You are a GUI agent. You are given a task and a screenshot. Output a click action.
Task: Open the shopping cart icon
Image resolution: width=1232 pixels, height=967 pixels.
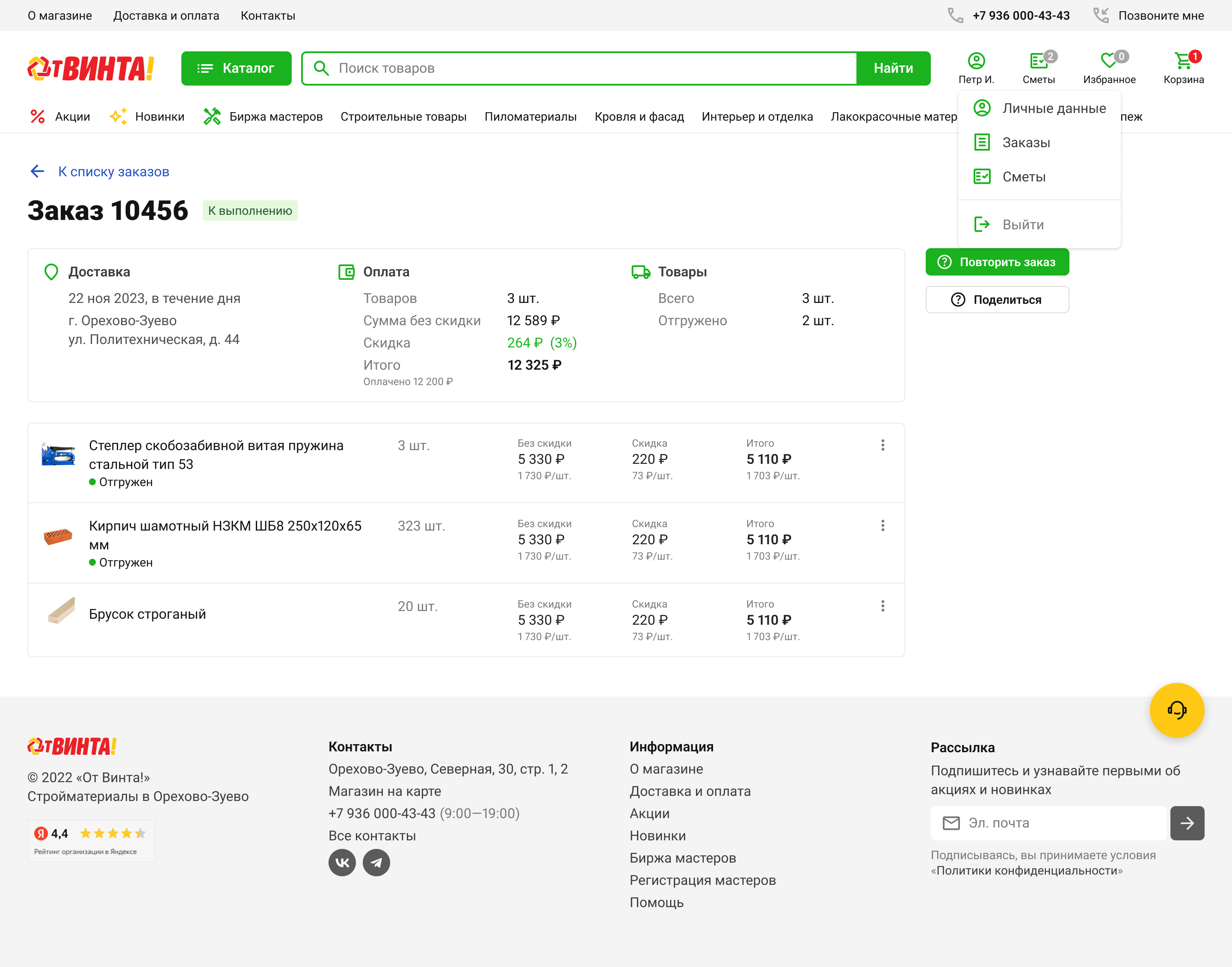click(x=1183, y=61)
